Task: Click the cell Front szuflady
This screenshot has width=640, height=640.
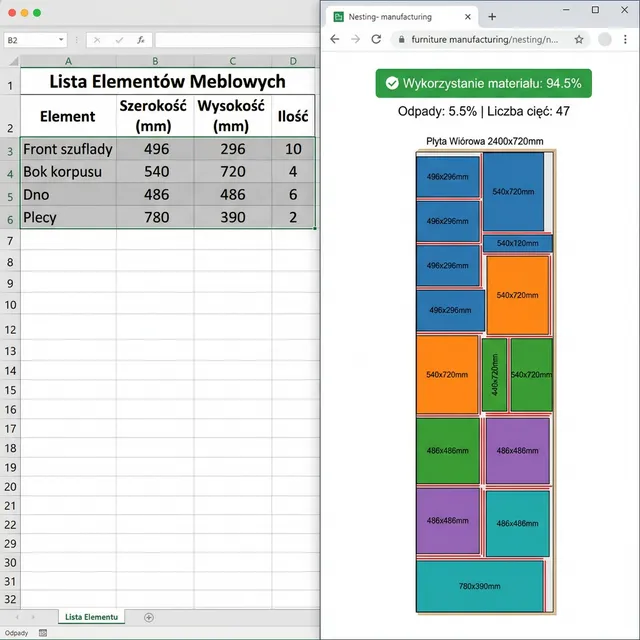Action: point(68,149)
